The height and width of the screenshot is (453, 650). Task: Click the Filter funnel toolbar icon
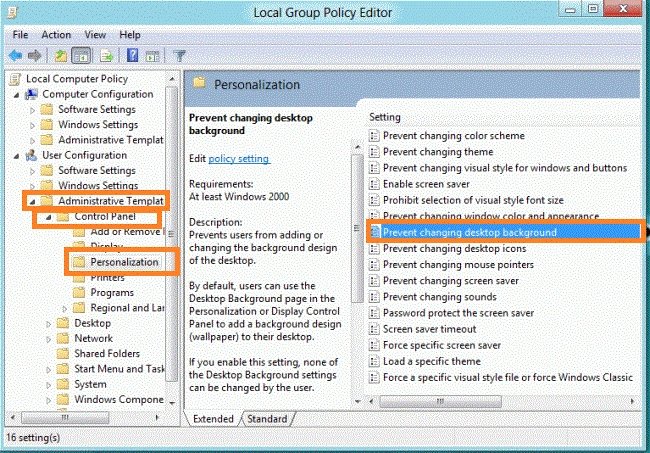[179, 56]
